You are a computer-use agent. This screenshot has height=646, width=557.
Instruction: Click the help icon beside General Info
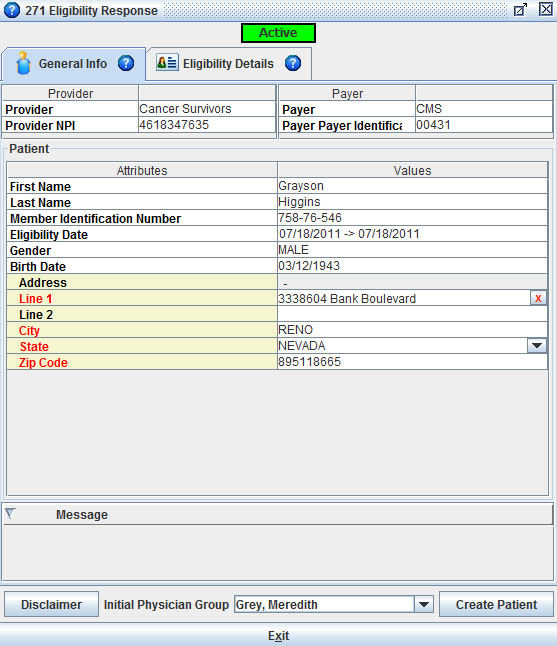[126, 63]
